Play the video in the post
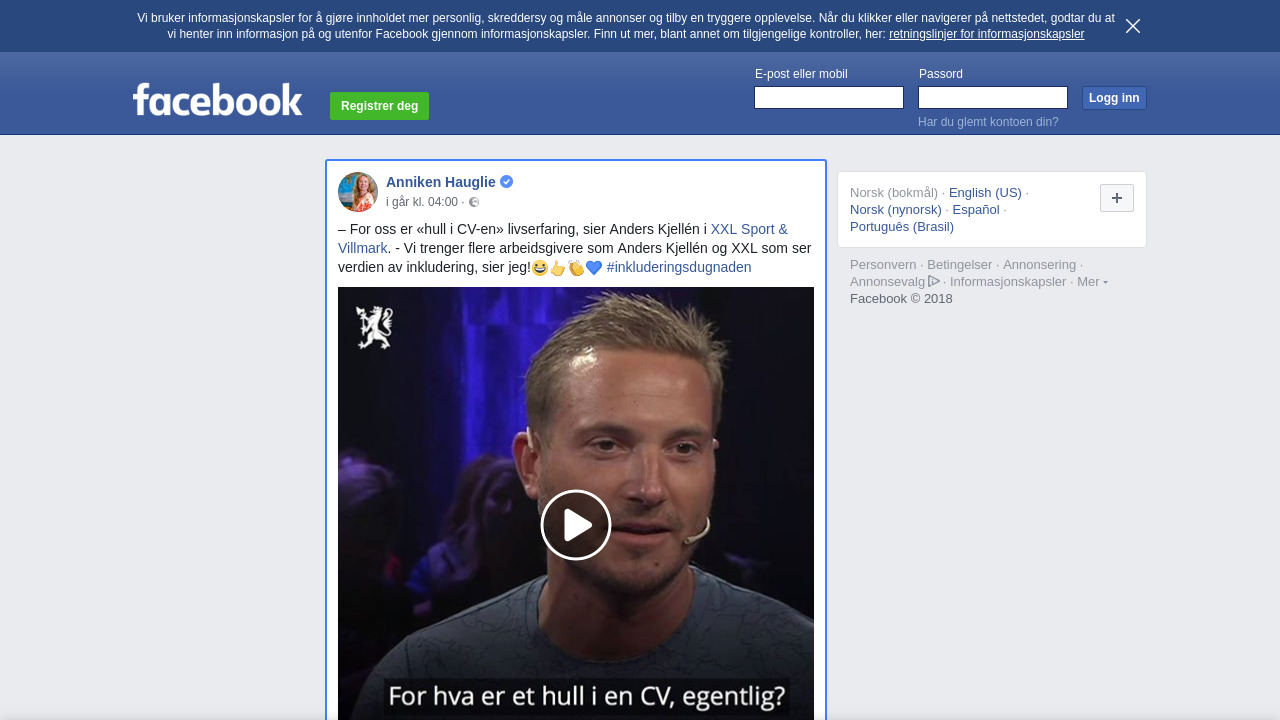Viewport: 1280px width, 720px height. [576, 525]
